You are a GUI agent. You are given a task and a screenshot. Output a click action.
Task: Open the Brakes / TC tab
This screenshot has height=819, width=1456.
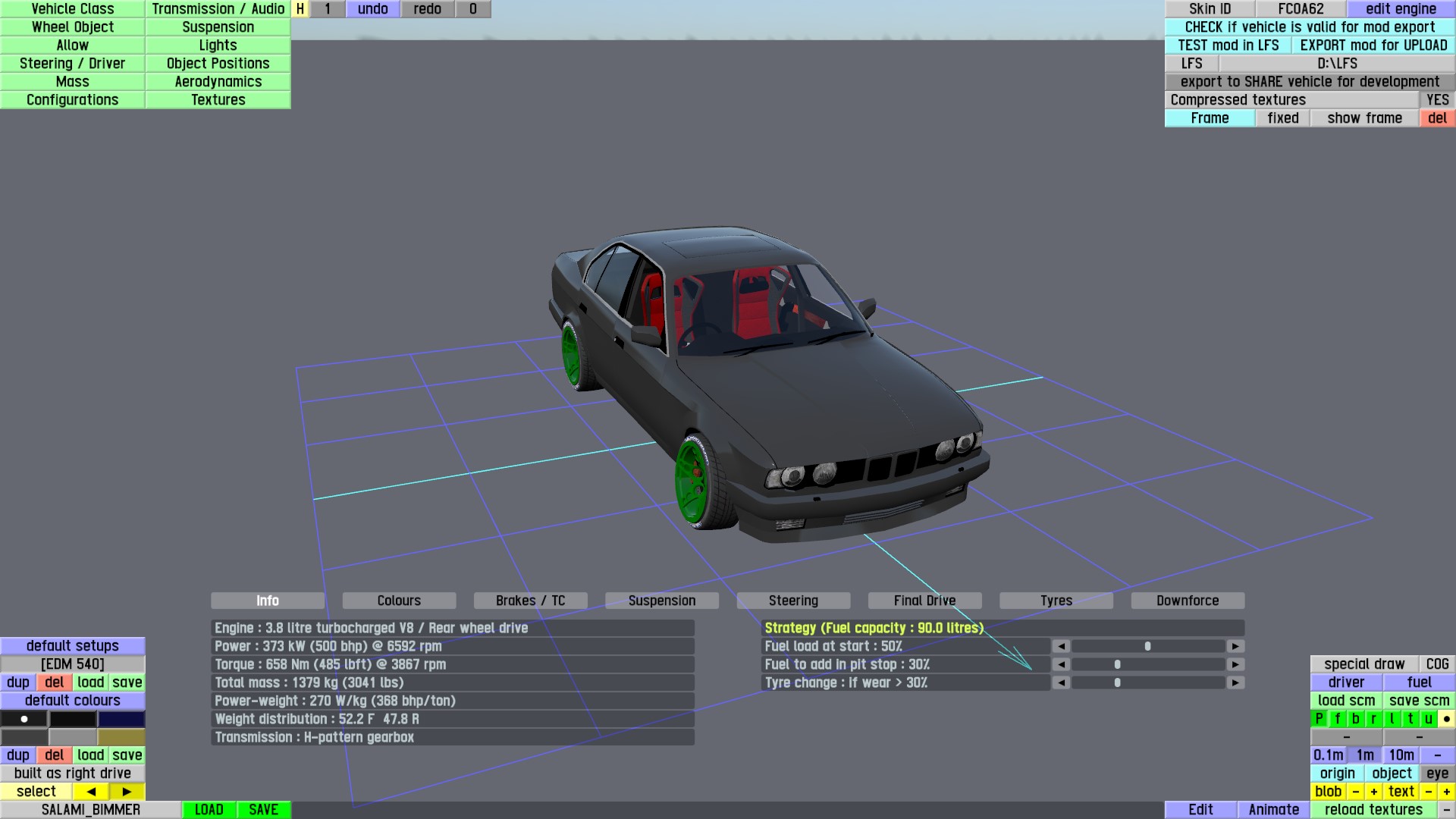coord(530,601)
